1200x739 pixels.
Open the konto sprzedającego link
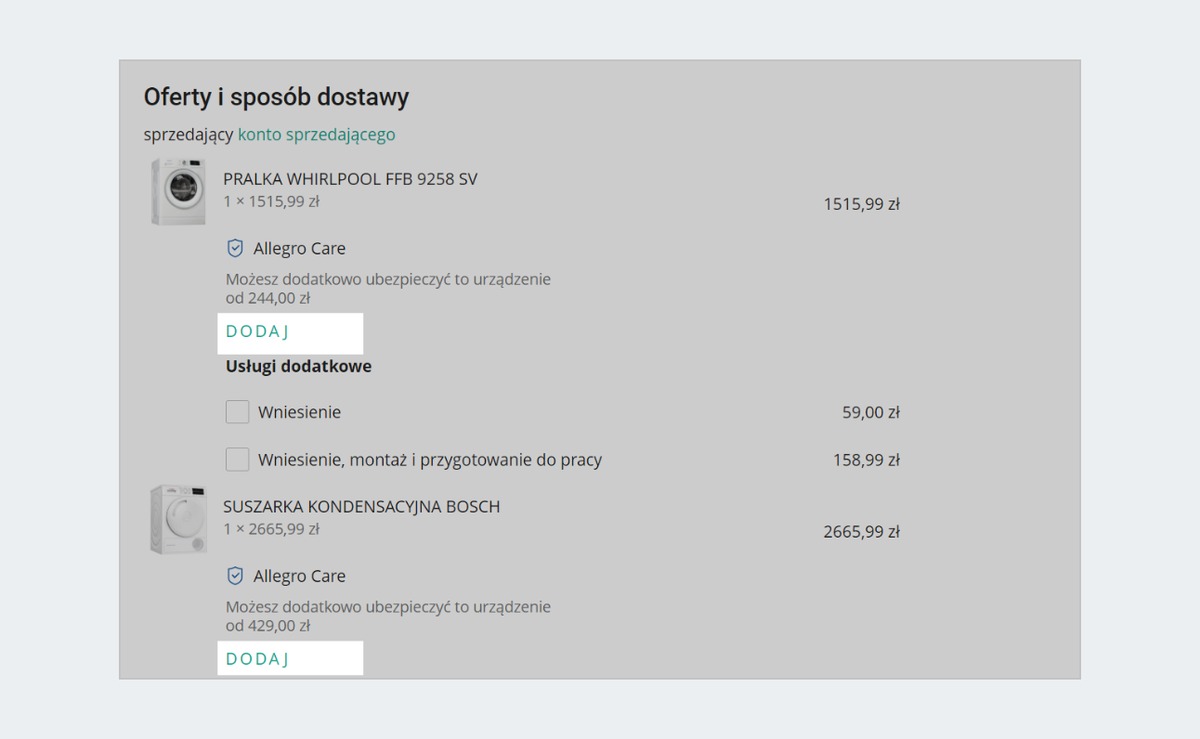pos(315,133)
